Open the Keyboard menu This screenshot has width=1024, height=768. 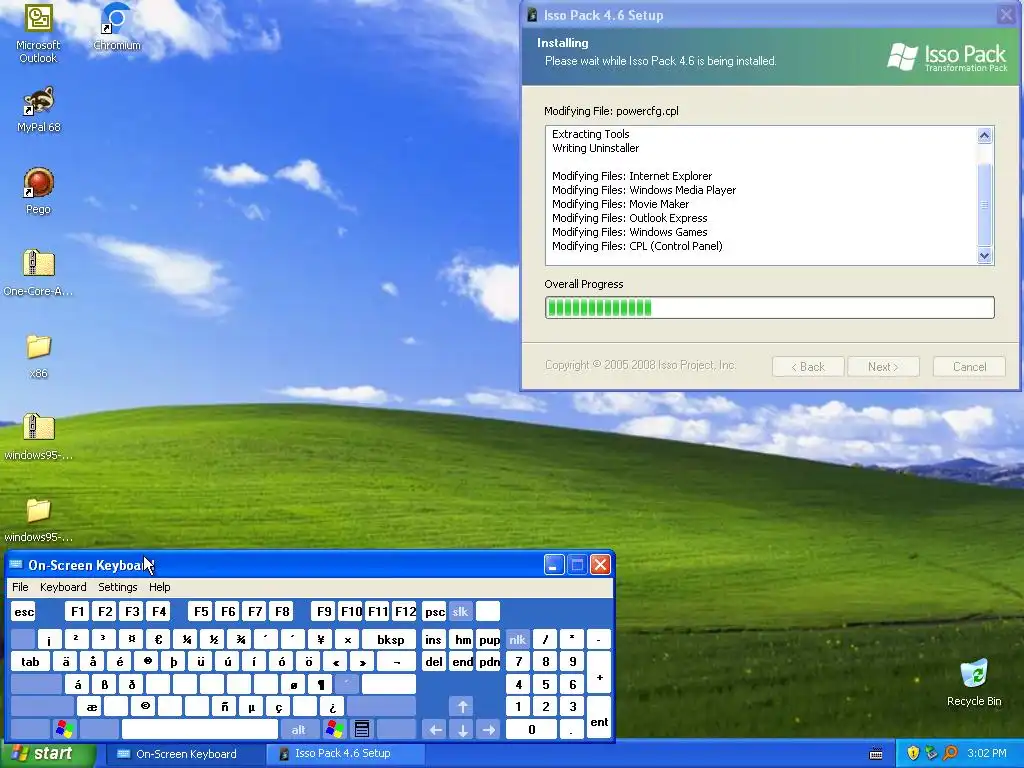[63, 587]
